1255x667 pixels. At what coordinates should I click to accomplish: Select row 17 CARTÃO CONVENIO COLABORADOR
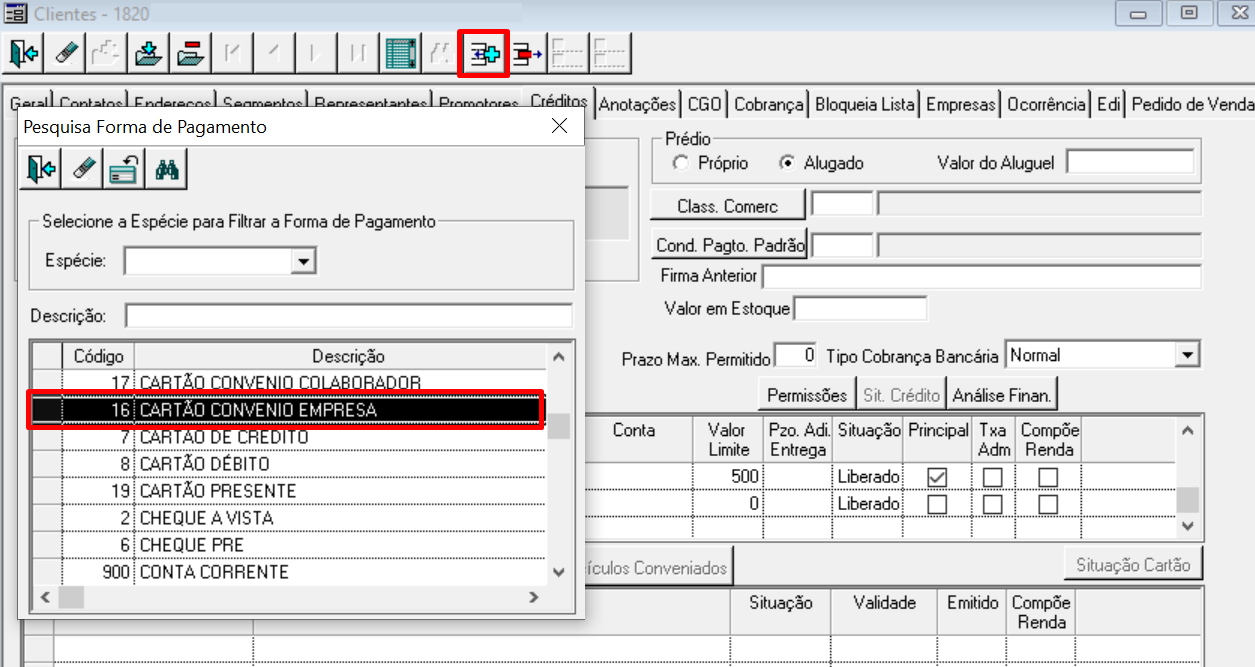pos(288,382)
